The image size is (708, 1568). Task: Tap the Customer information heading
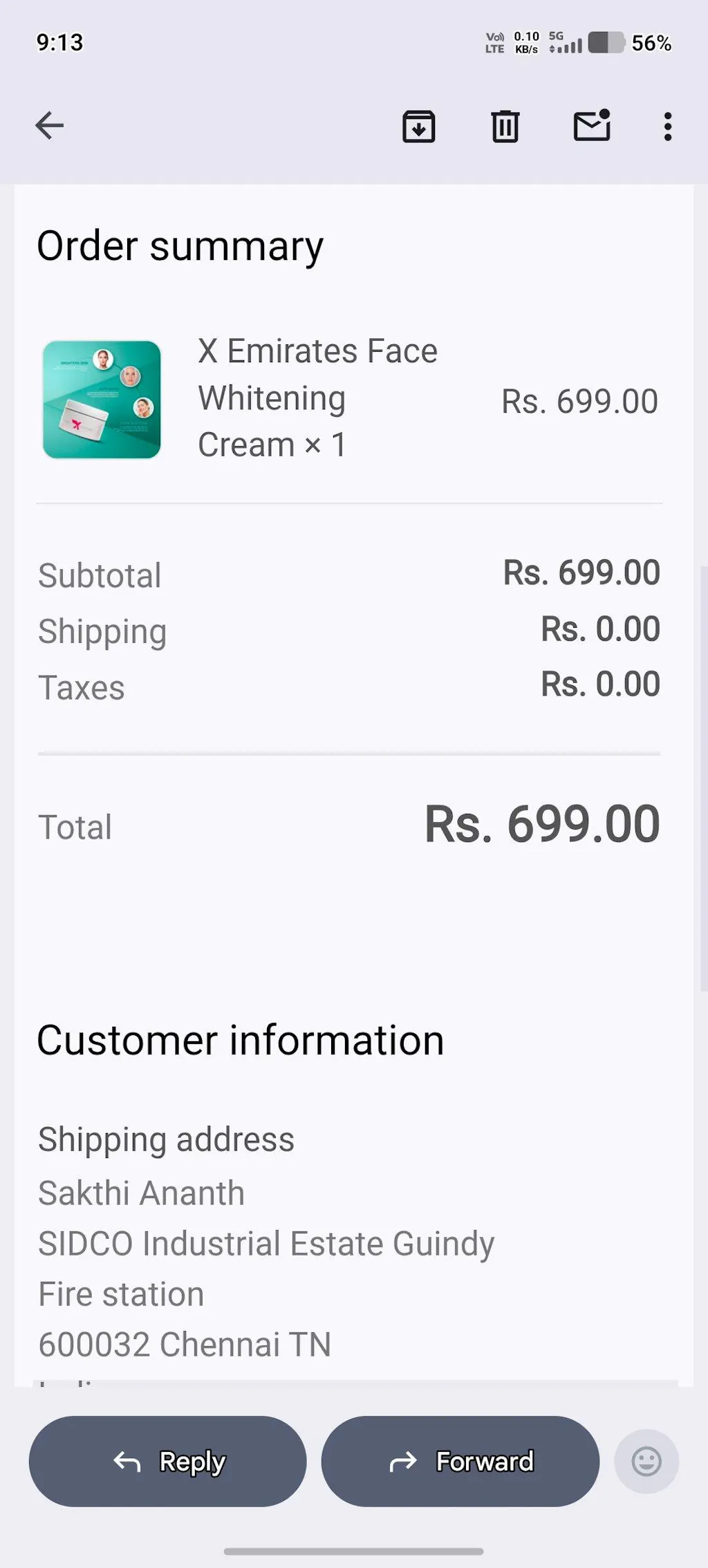click(x=240, y=1040)
